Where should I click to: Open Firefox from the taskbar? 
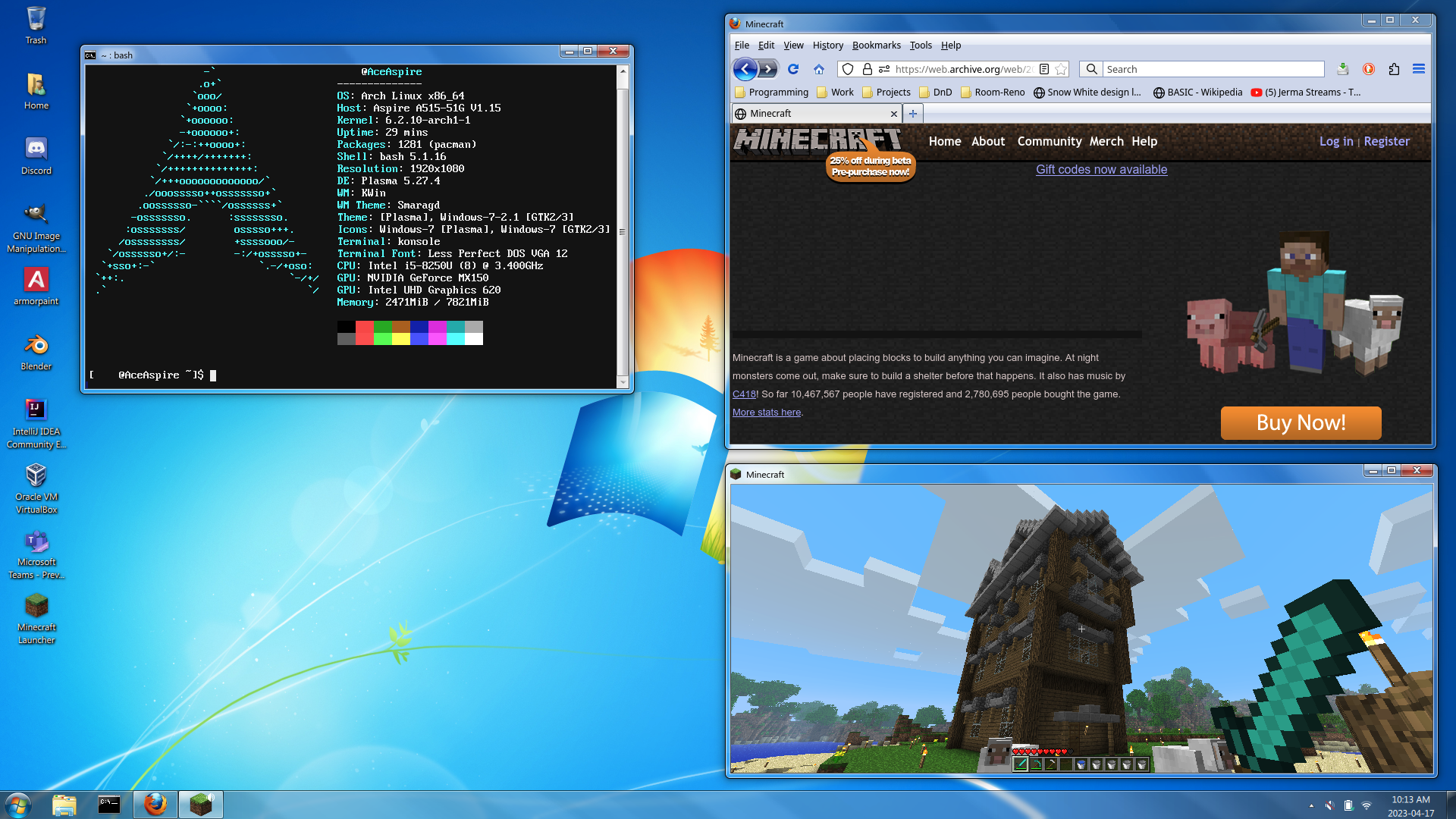(x=155, y=805)
